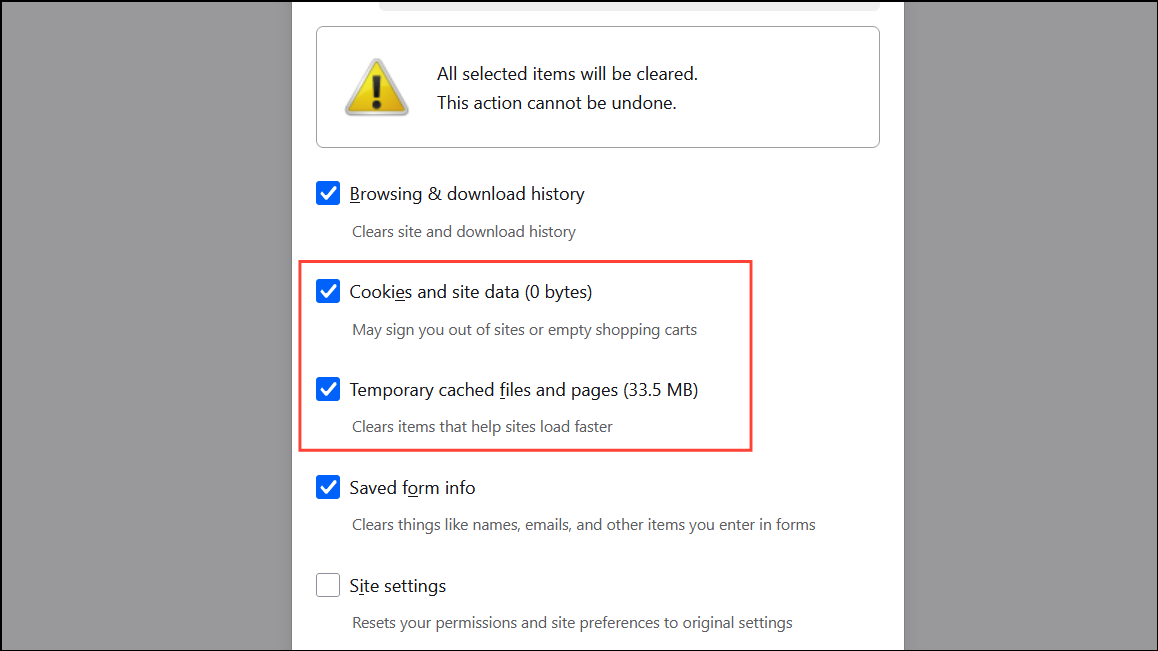
Task: Click the 'Clears things like names, emails' description
Action: click(583, 525)
